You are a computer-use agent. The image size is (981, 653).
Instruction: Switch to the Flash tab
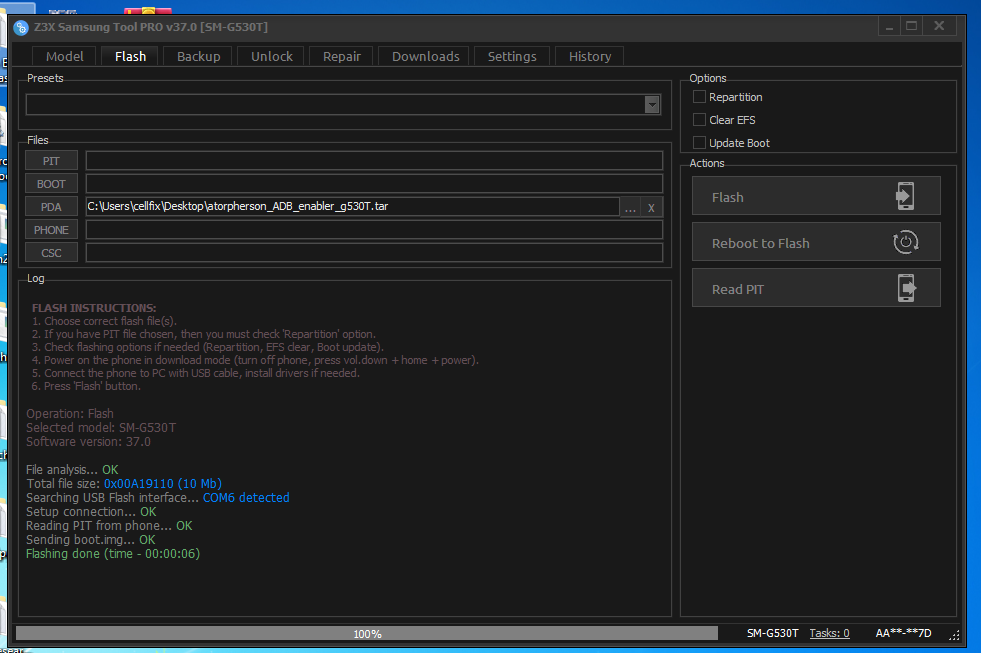click(x=130, y=56)
